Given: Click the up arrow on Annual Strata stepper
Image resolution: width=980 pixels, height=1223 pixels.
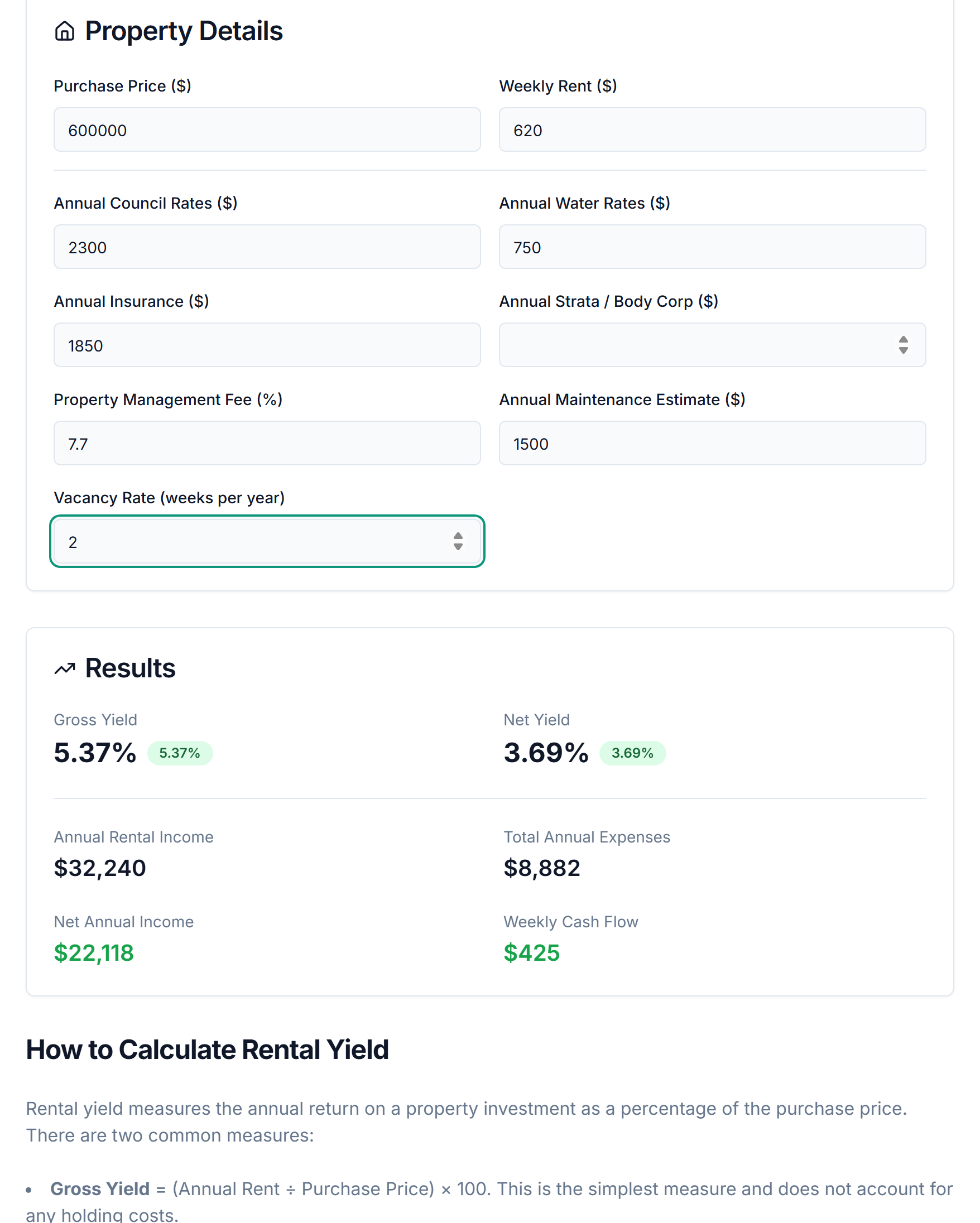Looking at the screenshot, I should click(x=903, y=340).
